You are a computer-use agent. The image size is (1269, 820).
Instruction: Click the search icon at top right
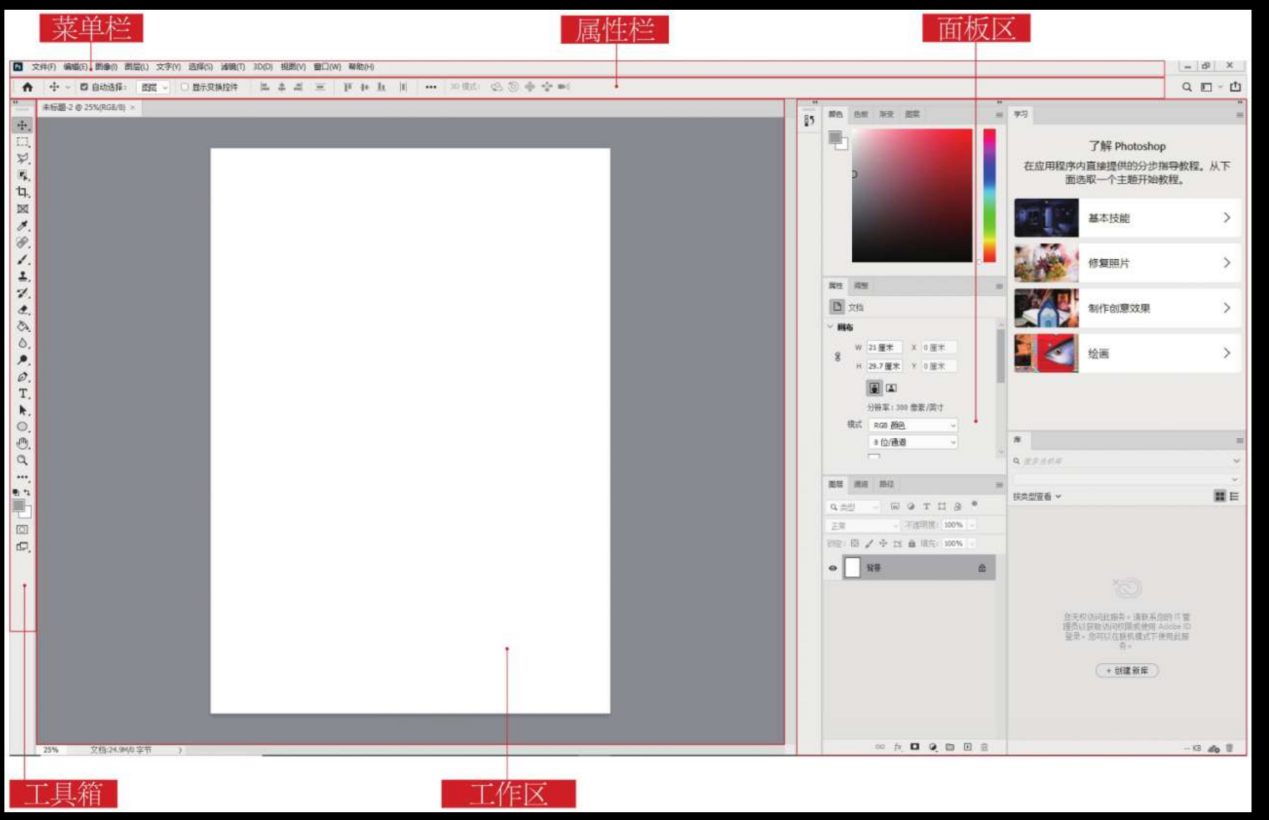tap(1187, 87)
